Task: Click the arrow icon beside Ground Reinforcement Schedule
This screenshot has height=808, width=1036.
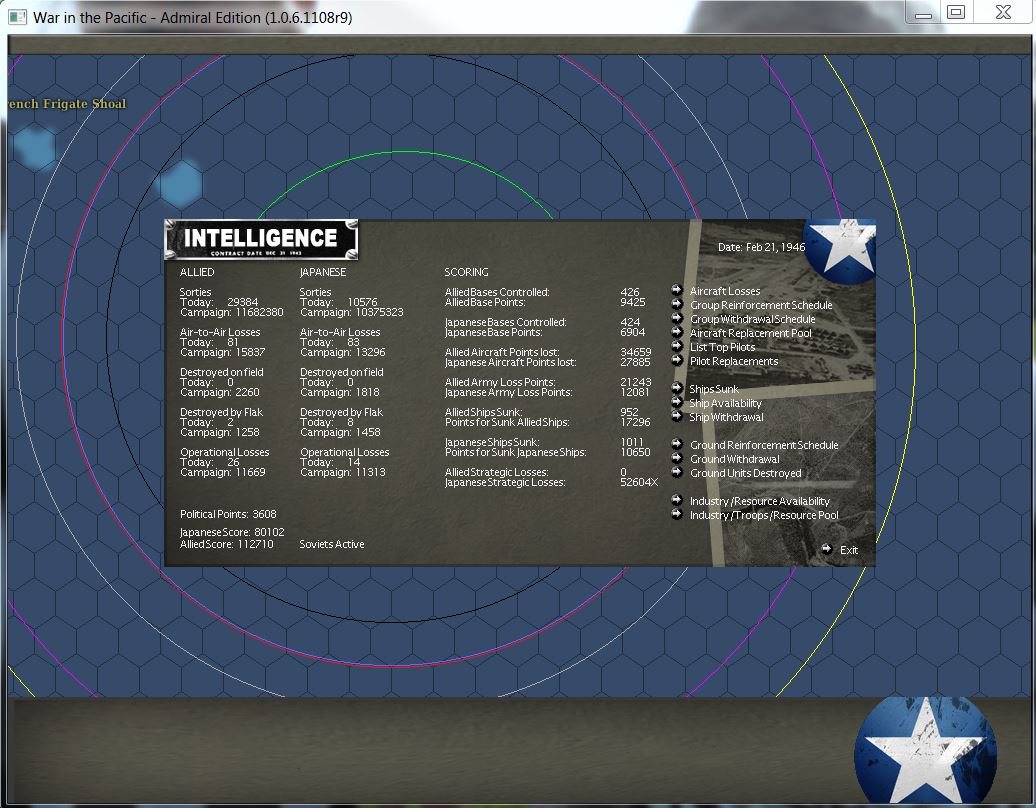Action: tap(677, 444)
